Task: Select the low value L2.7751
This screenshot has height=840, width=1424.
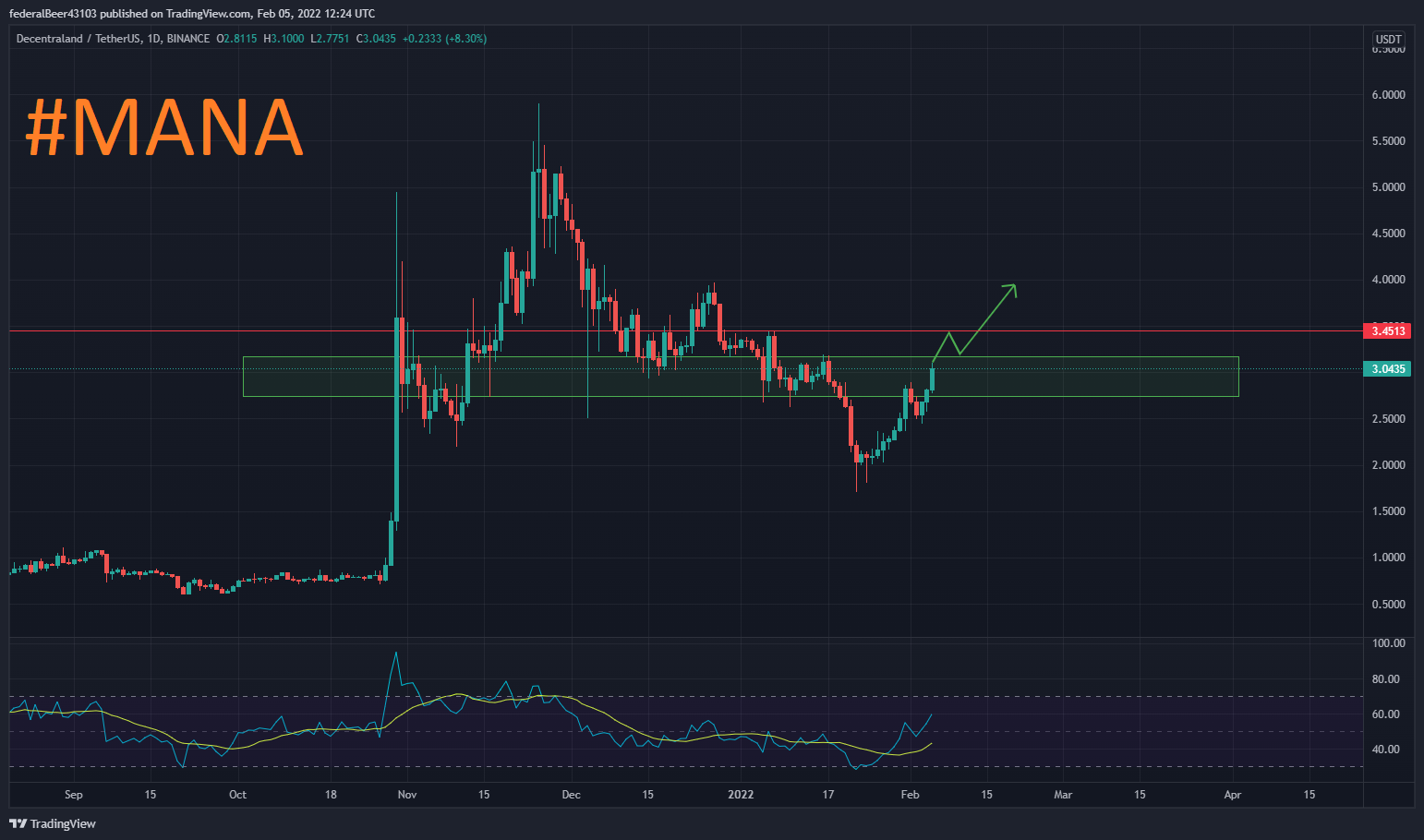Action: tap(330, 39)
